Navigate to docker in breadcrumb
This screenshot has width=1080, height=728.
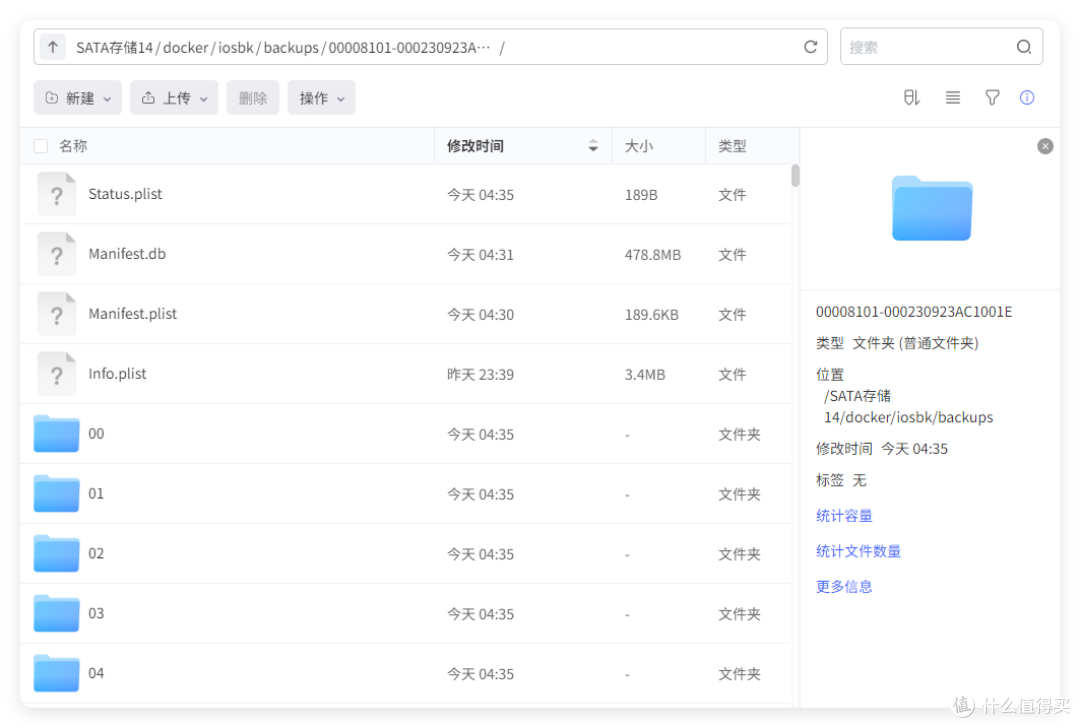pos(185,48)
